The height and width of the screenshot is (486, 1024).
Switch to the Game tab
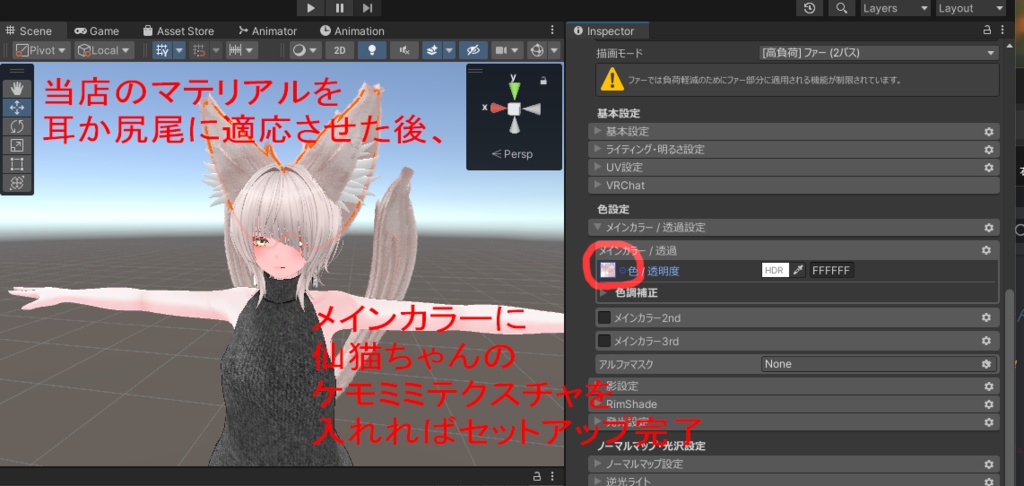tap(97, 31)
